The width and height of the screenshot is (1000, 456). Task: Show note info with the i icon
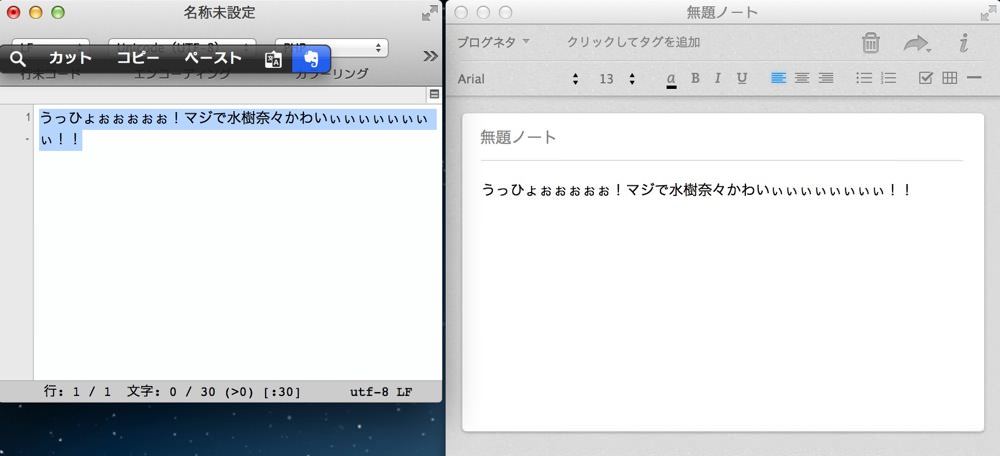964,43
